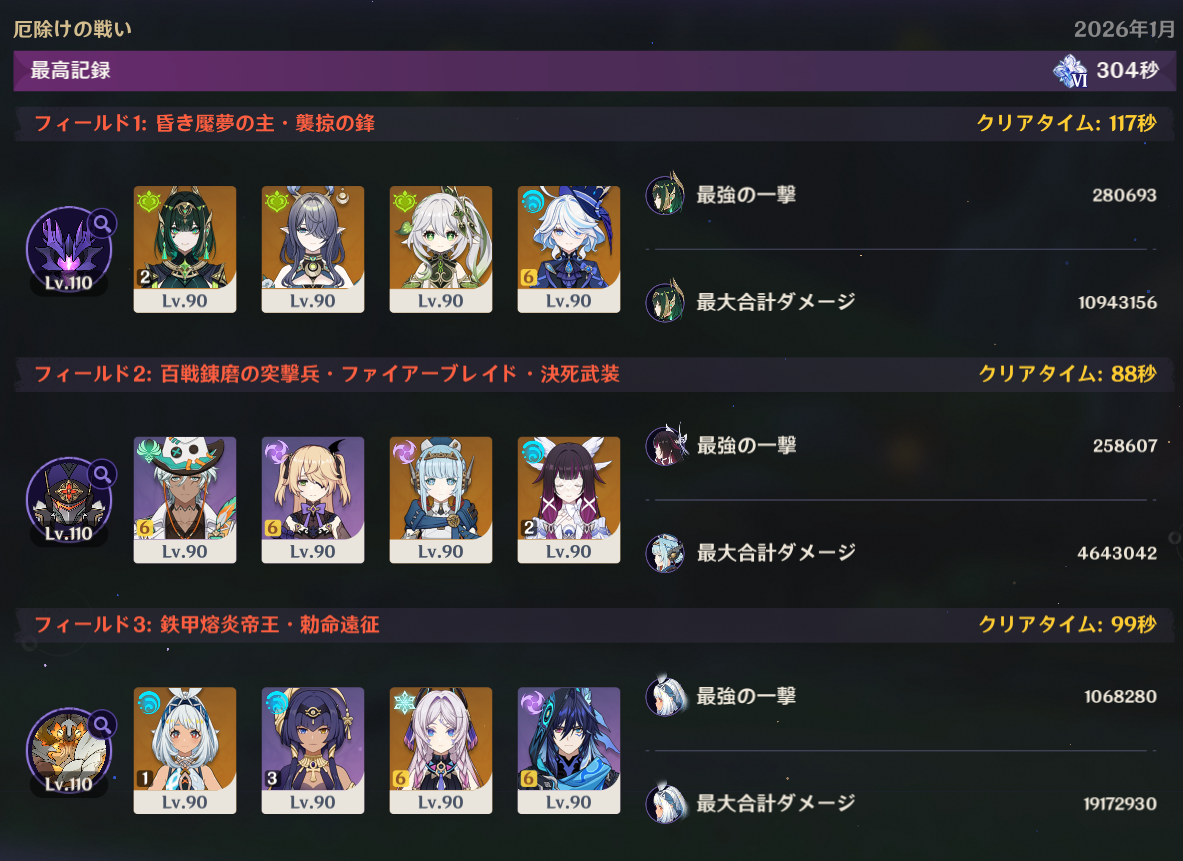This screenshot has width=1183, height=861.
Task: Pick the Cryo pink-haired character card
Action: click(441, 750)
